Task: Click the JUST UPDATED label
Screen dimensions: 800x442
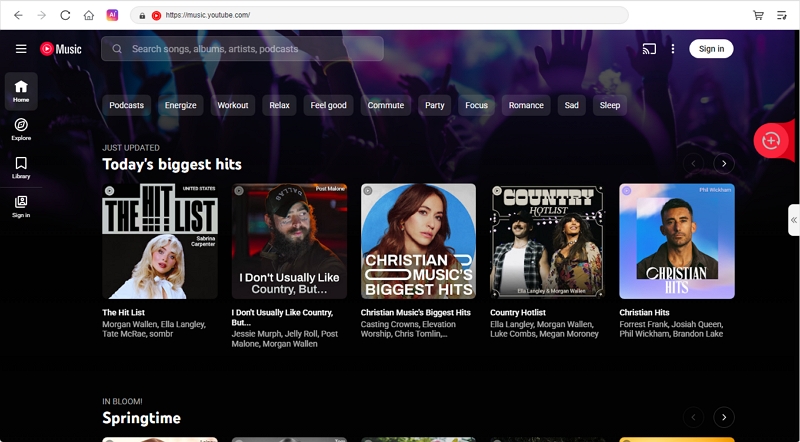Action: (x=131, y=148)
